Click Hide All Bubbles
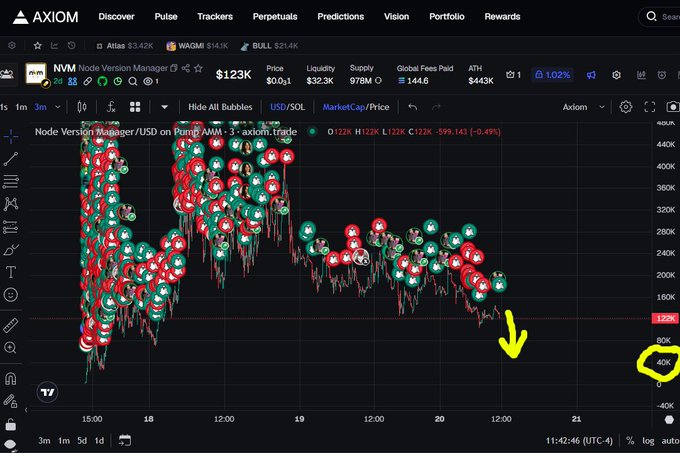Viewport: 680px width, 453px height. (220, 107)
